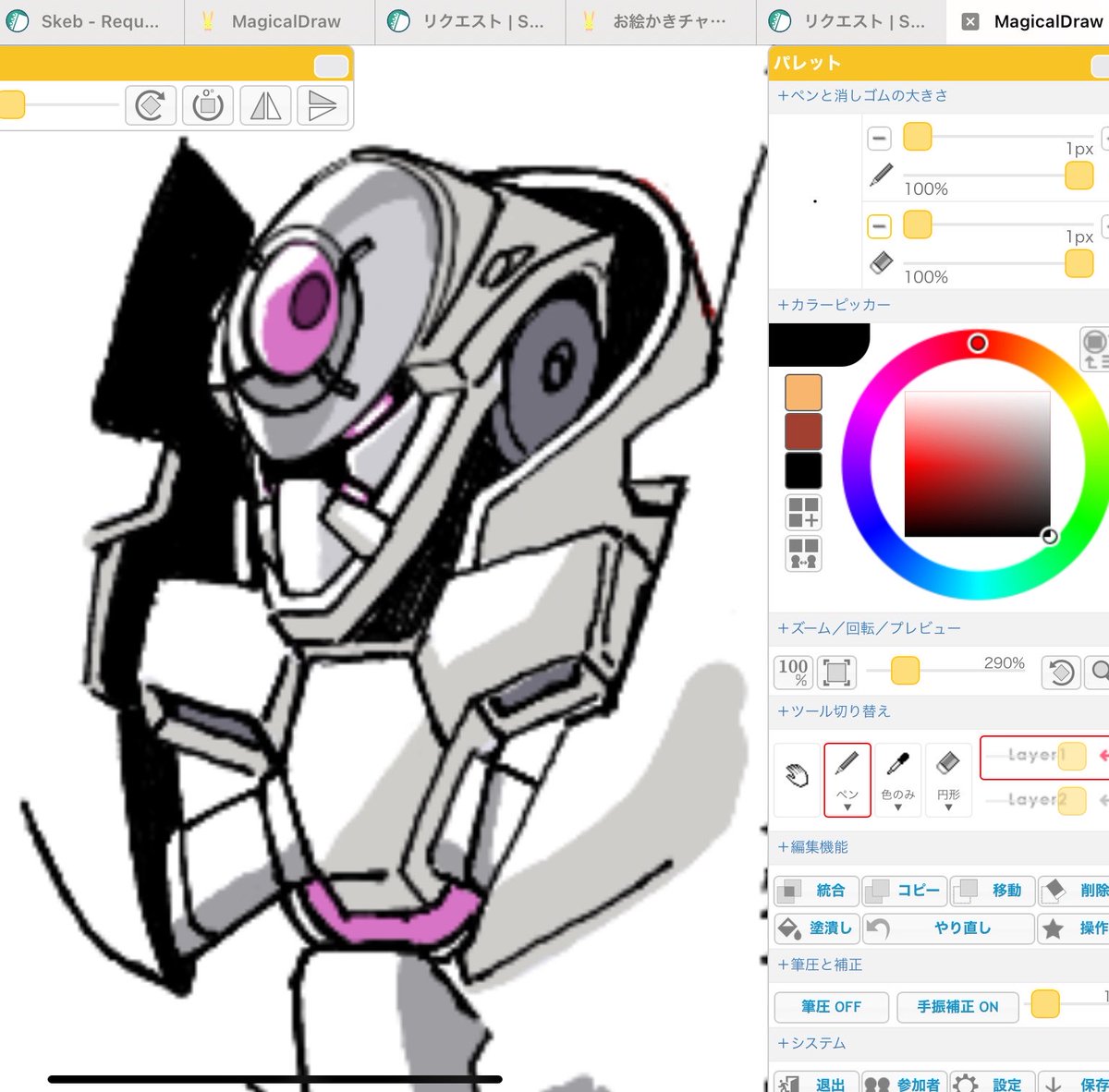Flip the canvas vertically with triangle icon

tap(323, 105)
